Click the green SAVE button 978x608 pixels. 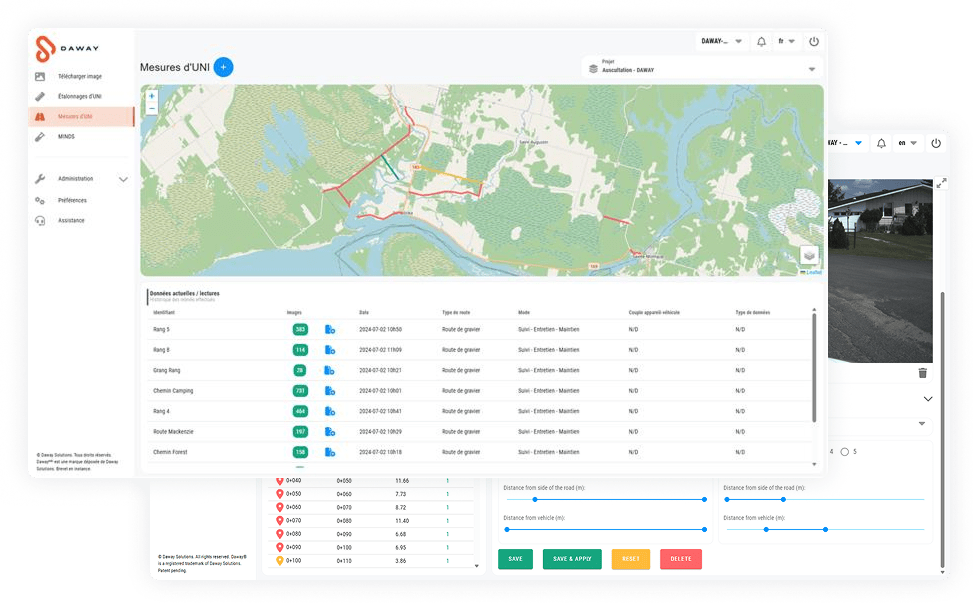click(515, 559)
